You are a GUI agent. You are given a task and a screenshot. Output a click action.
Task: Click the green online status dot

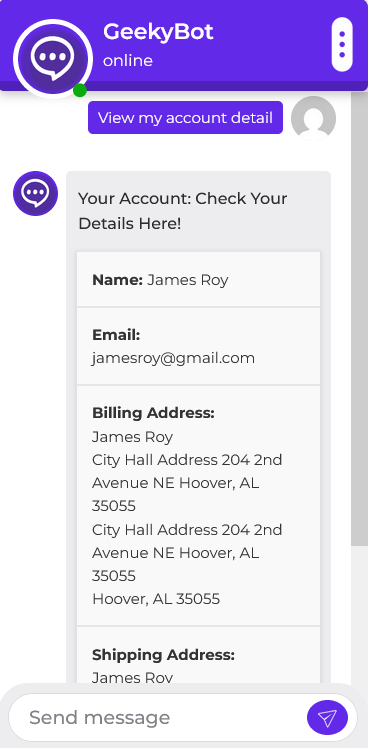80,90
